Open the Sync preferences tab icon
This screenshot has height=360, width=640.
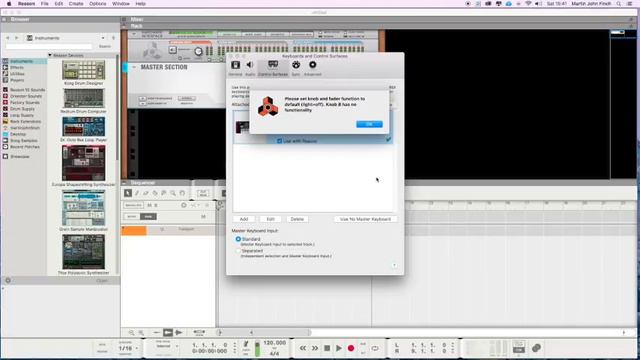(x=296, y=65)
